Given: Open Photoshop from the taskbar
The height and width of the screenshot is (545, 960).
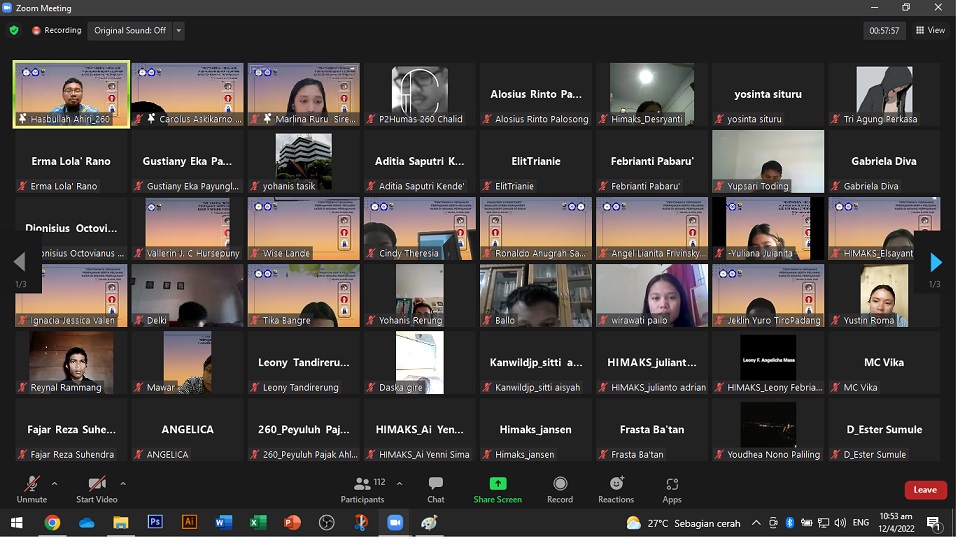Looking at the screenshot, I should [155, 523].
